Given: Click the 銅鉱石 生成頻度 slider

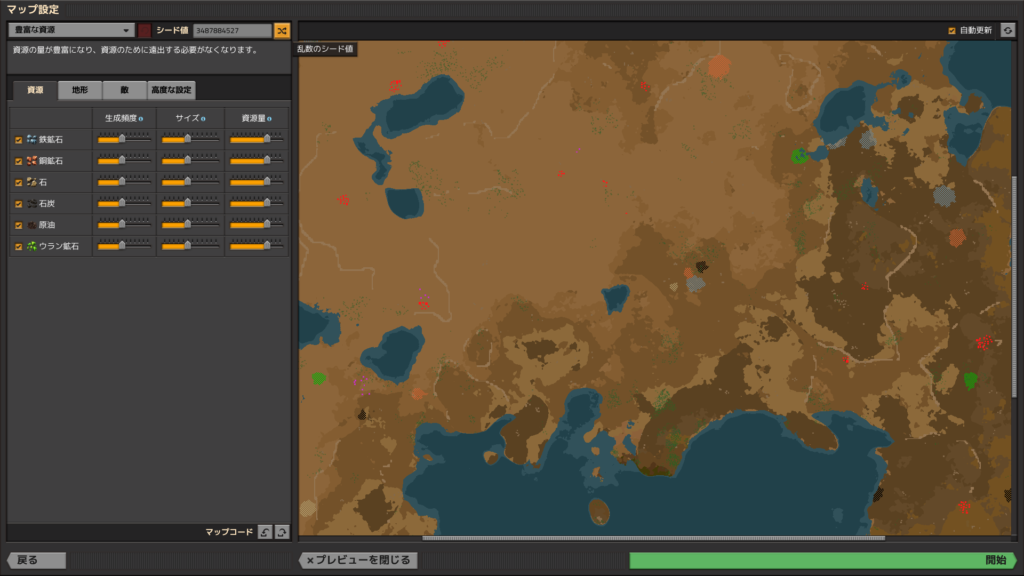Looking at the screenshot, I should [124, 160].
